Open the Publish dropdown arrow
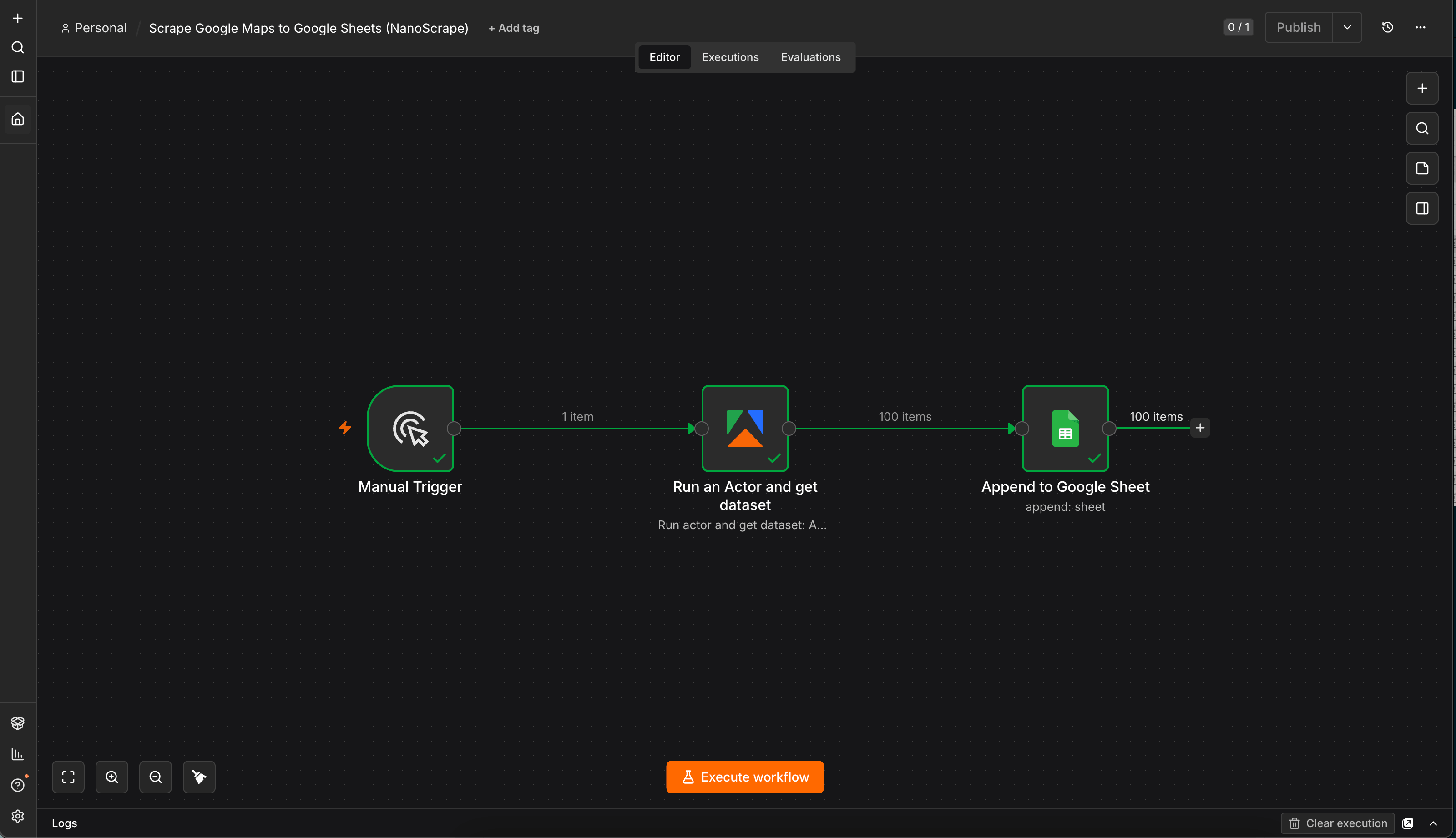1456x838 pixels. [1347, 27]
